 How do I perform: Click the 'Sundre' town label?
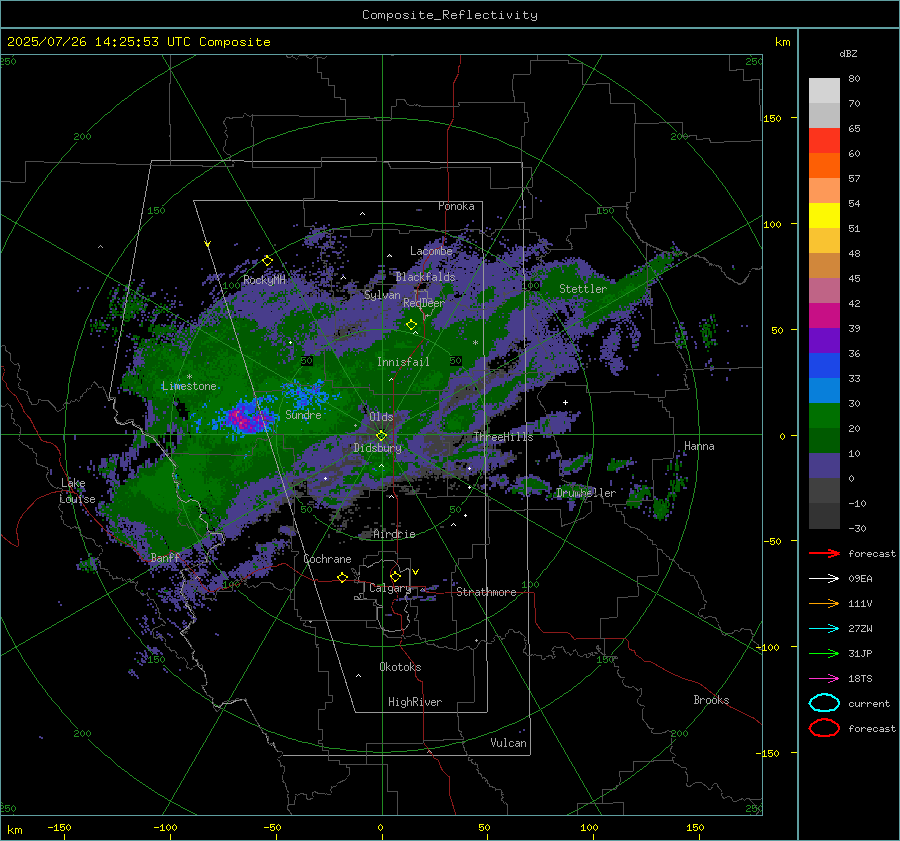[x=303, y=414]
